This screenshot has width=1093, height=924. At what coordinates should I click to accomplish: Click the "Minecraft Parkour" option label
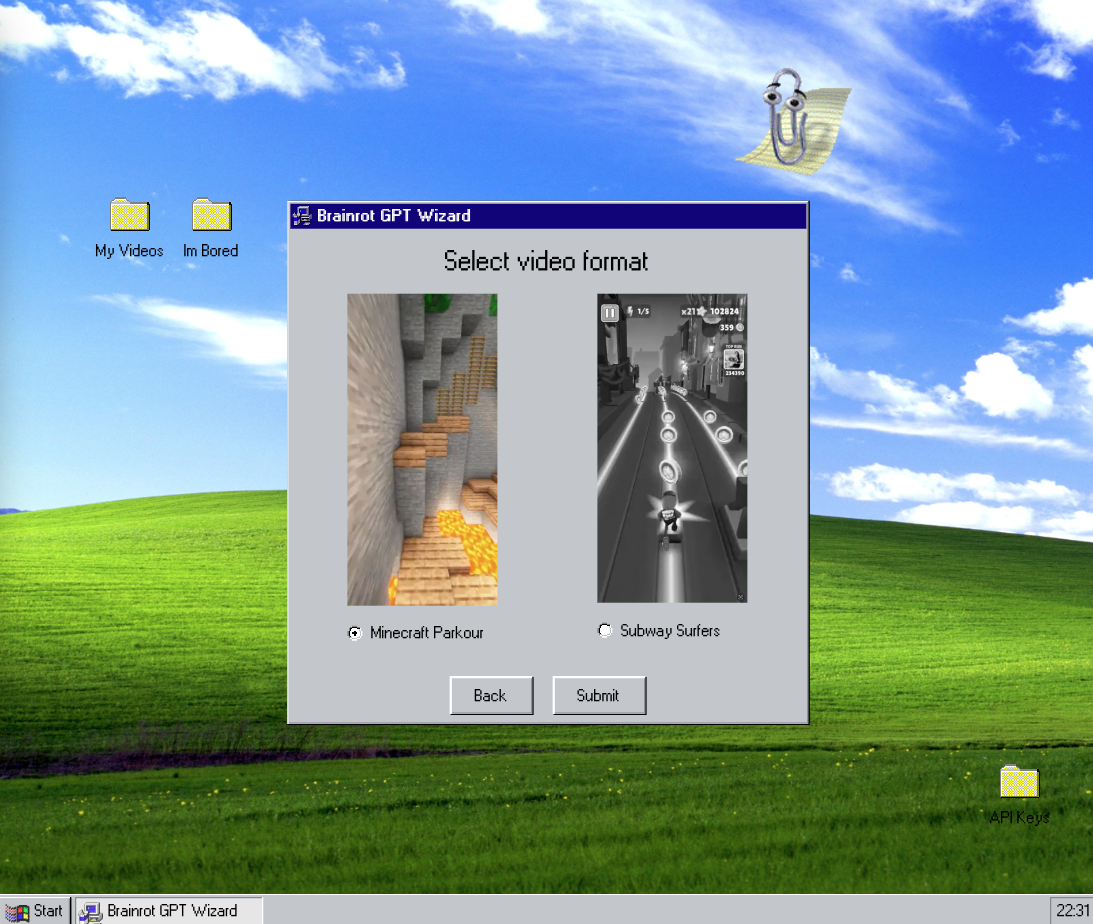coord(427,633)
